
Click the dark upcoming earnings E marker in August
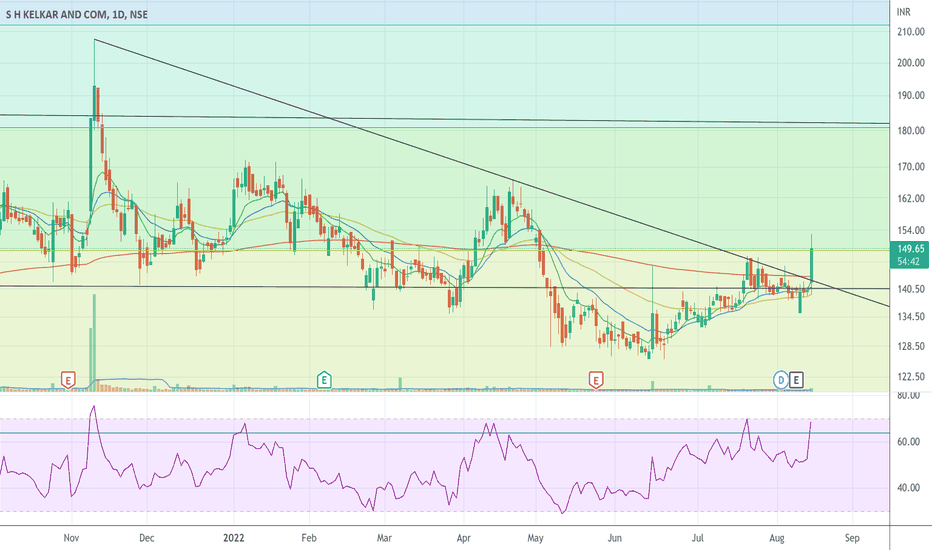796,380
